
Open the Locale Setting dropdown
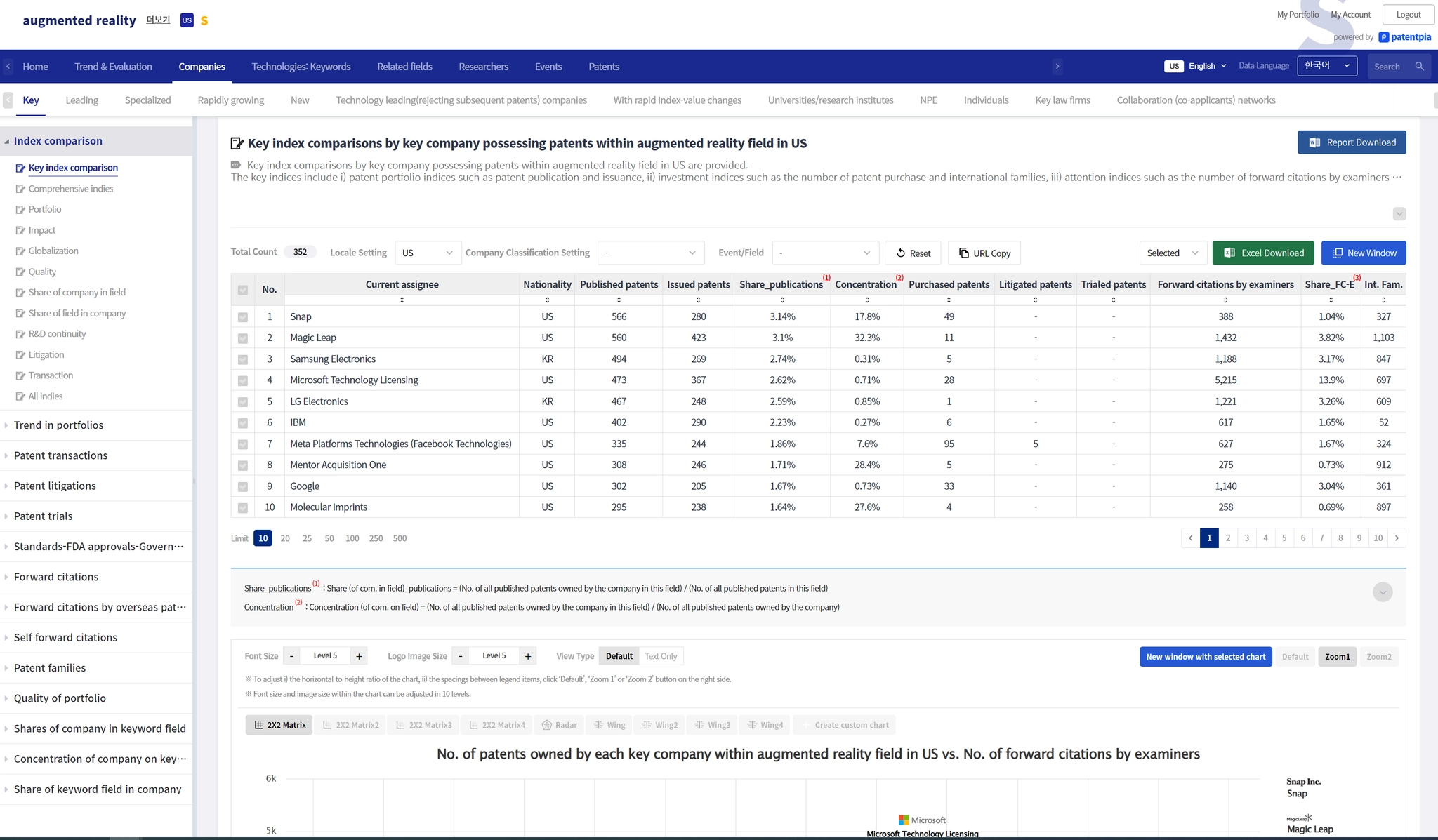coord(427,253)
